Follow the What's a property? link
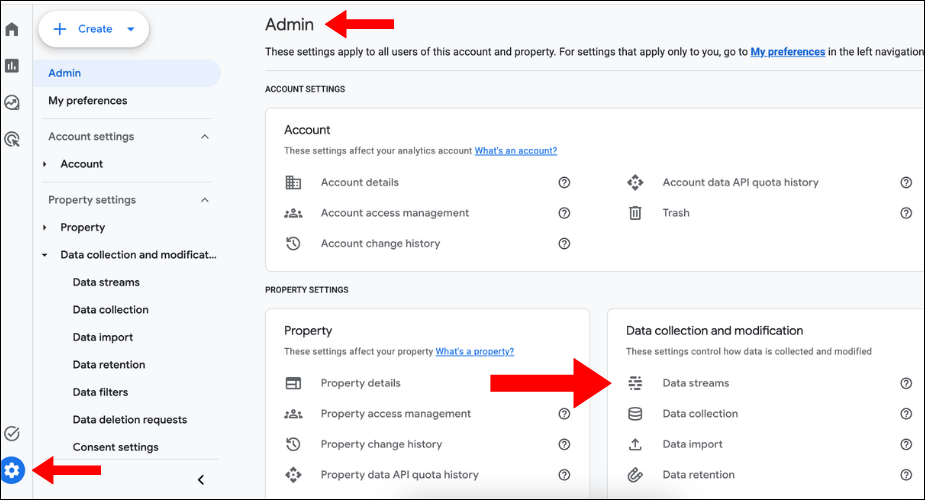 coord(474,351)
